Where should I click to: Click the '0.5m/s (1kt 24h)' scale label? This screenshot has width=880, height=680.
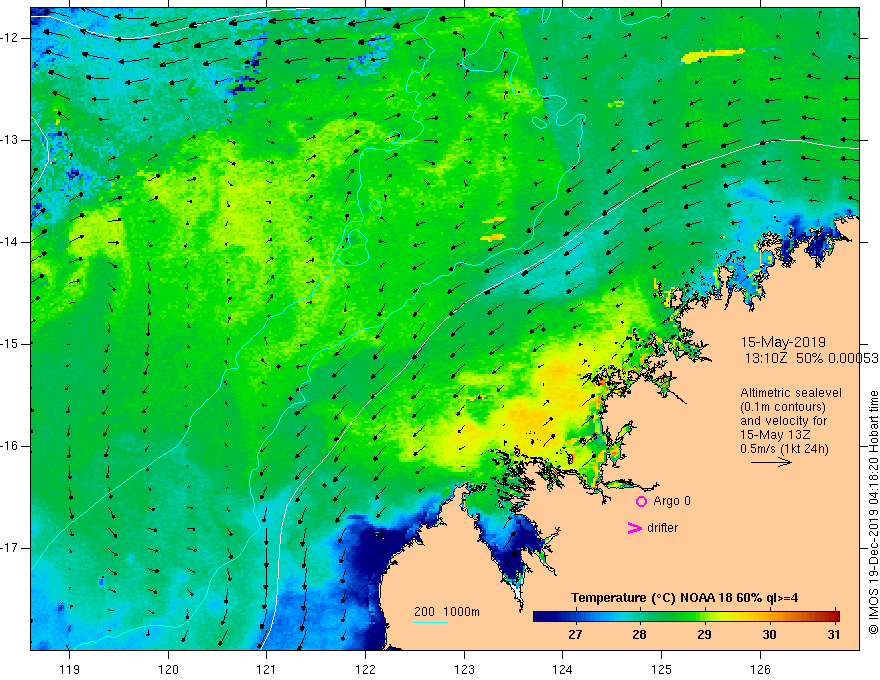[x=784, y=449]
